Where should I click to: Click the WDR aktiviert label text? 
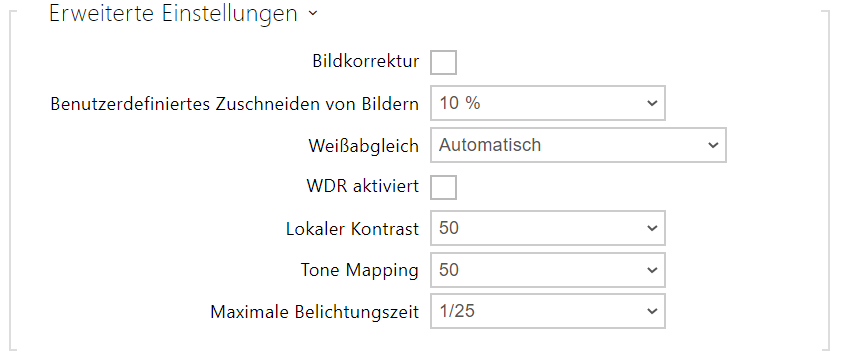(x=363, y=187)
